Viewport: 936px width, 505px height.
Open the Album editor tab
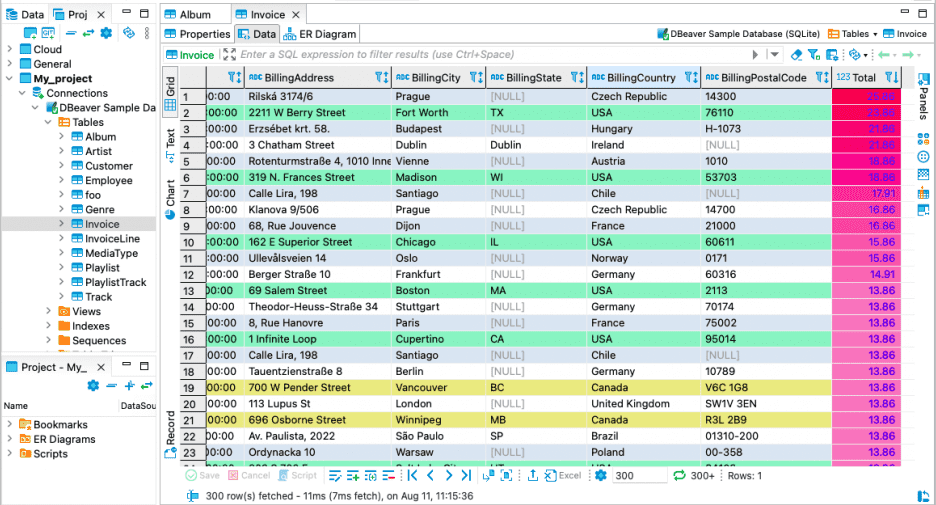pyautogui.click(x=194, y=15)
